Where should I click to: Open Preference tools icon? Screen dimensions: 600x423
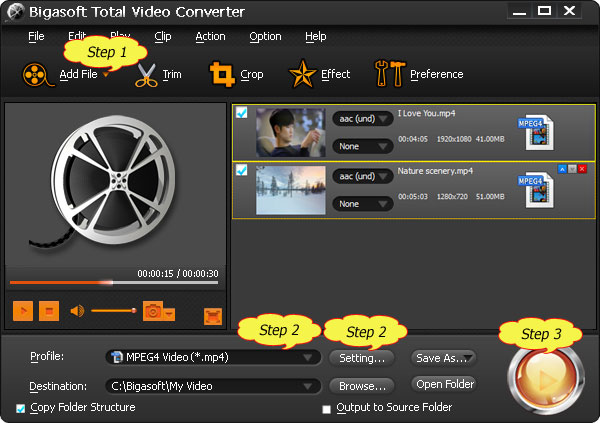(390, 73)
